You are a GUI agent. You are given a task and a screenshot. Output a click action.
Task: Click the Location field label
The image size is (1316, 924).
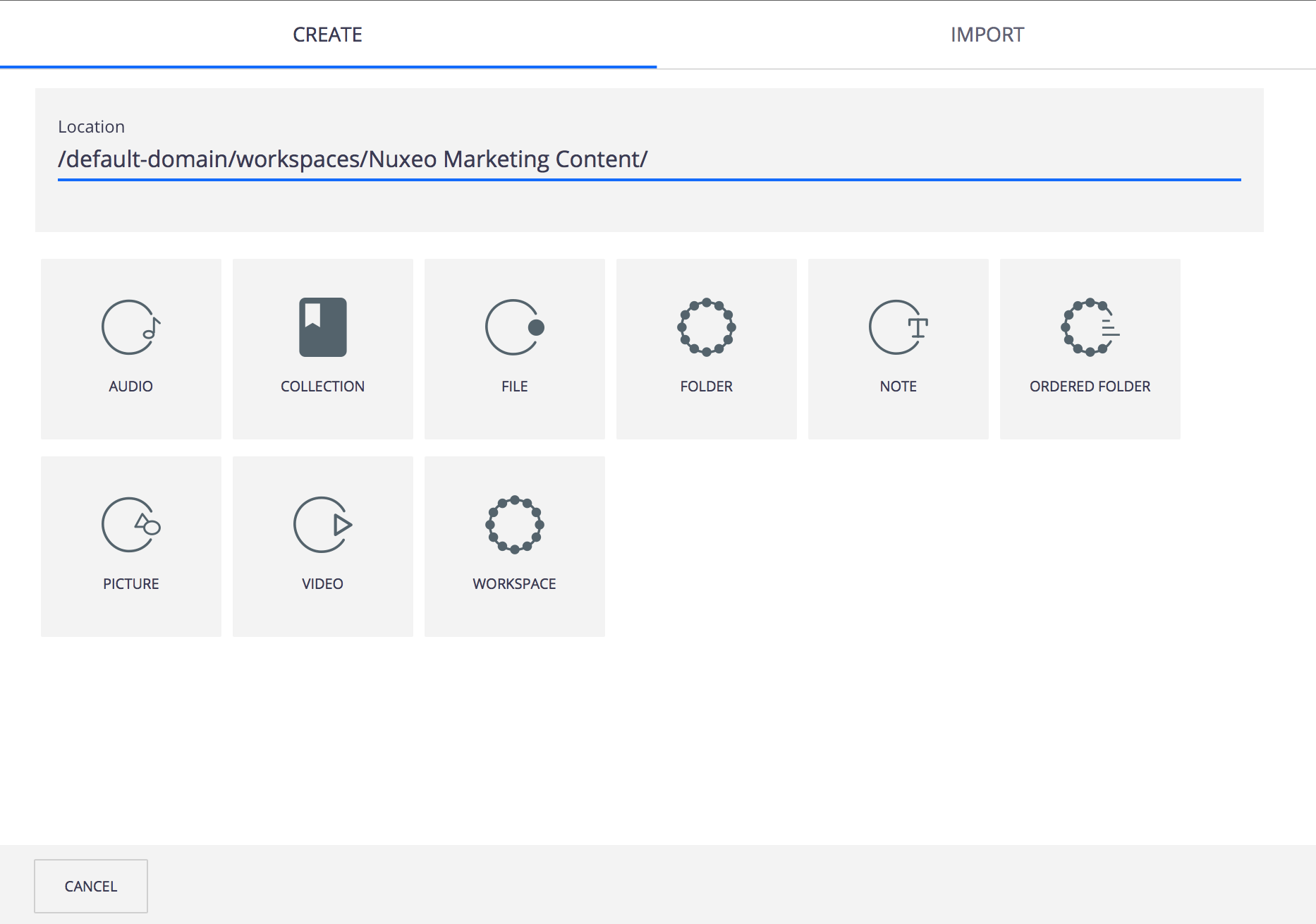(x=92, y=127)
